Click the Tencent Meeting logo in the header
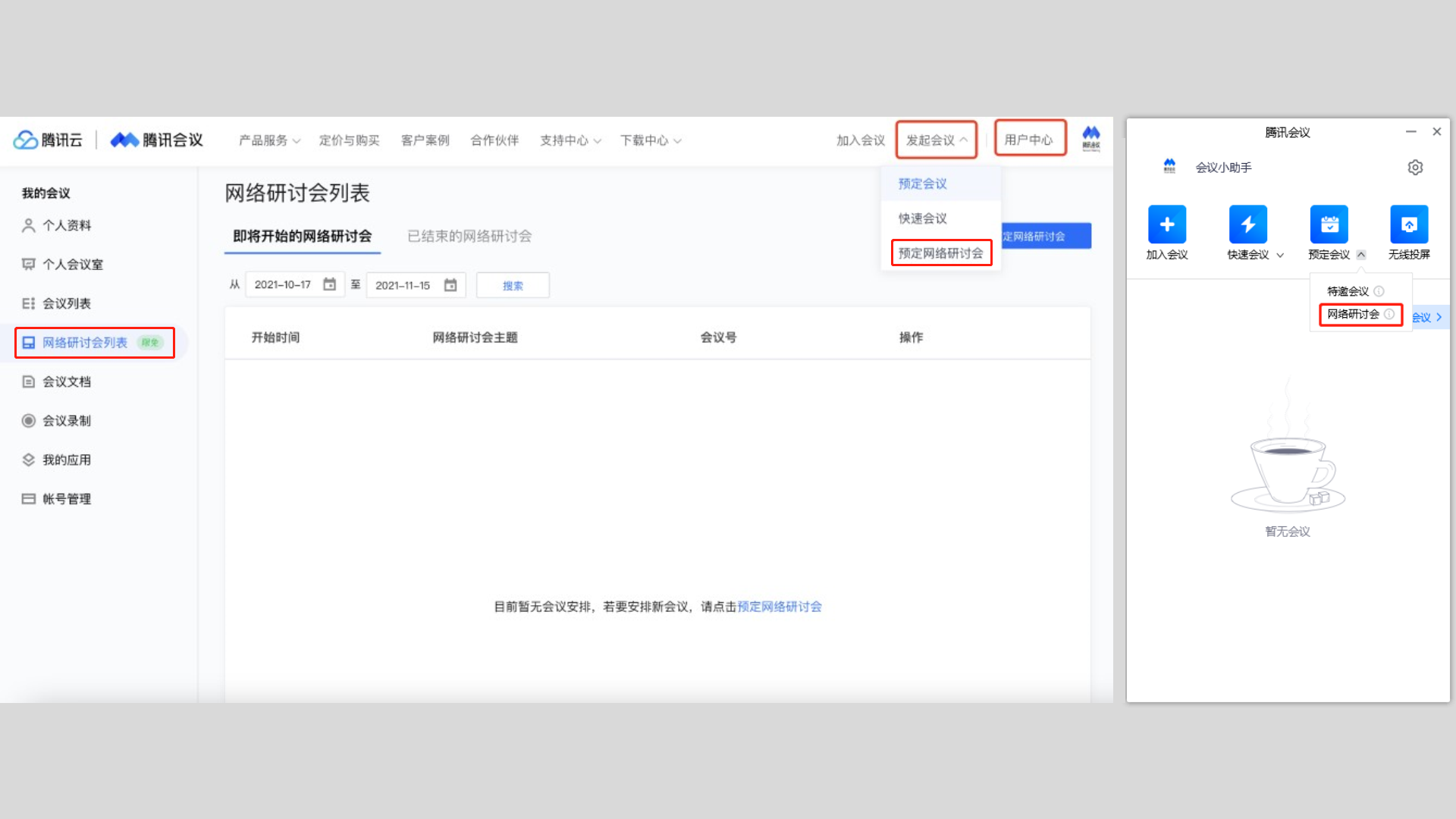Image resolution: width=1456 pixels, height=819 pixels. tap(157, 140)
